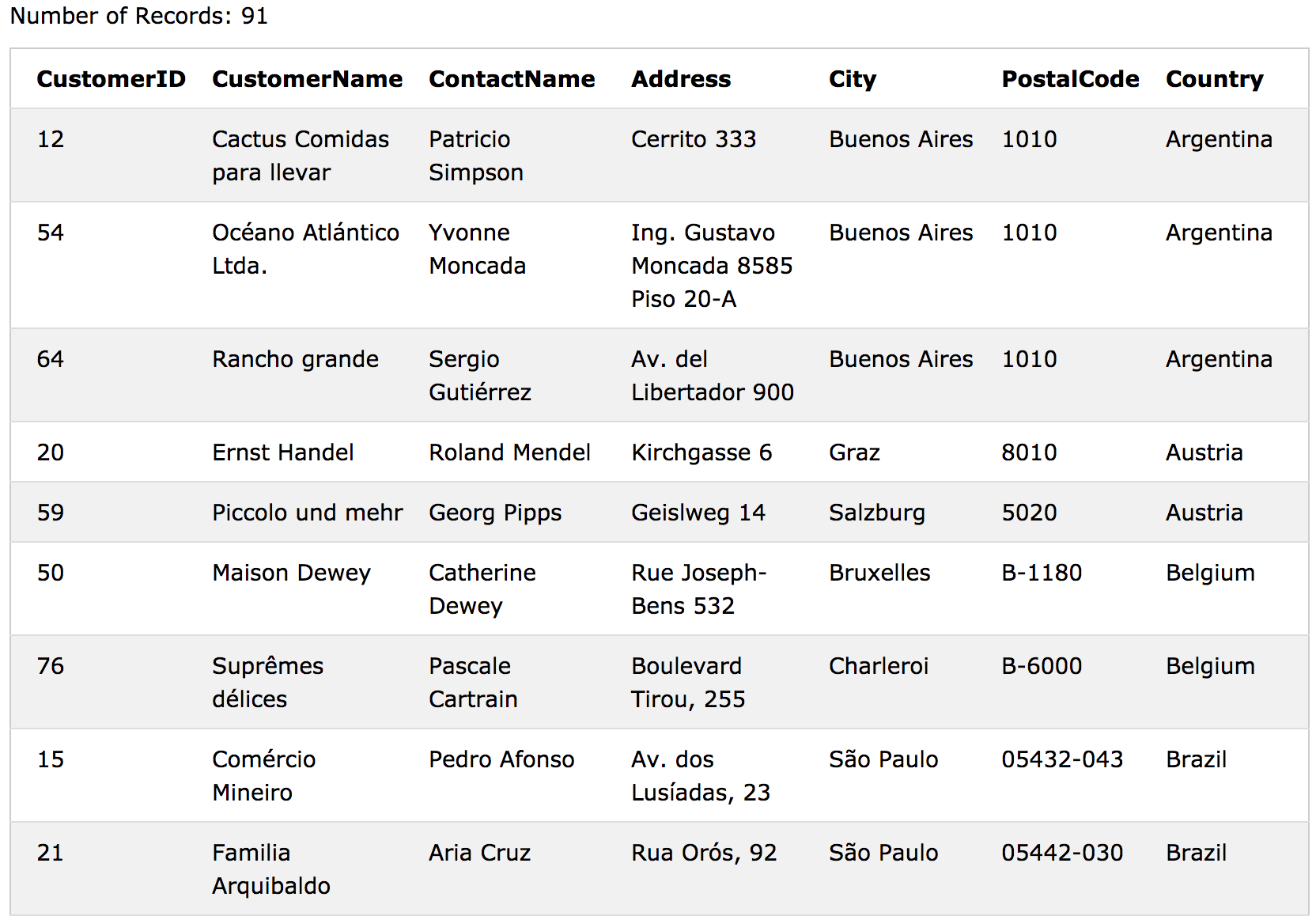Click the ContactName column header
The image size is (1316, 916).
[x=512, y=79]
